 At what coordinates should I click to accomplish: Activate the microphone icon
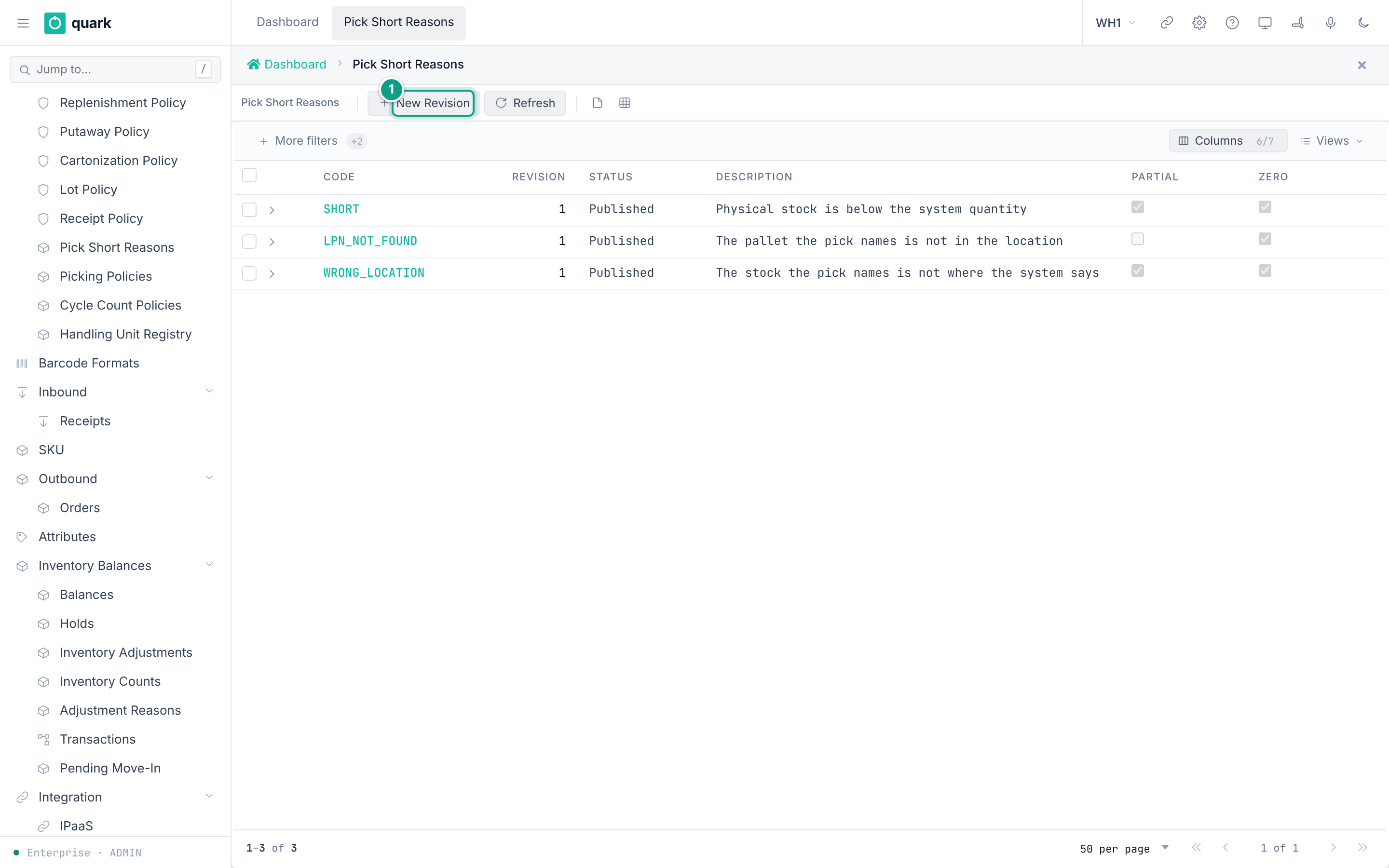pos(1331,23)
